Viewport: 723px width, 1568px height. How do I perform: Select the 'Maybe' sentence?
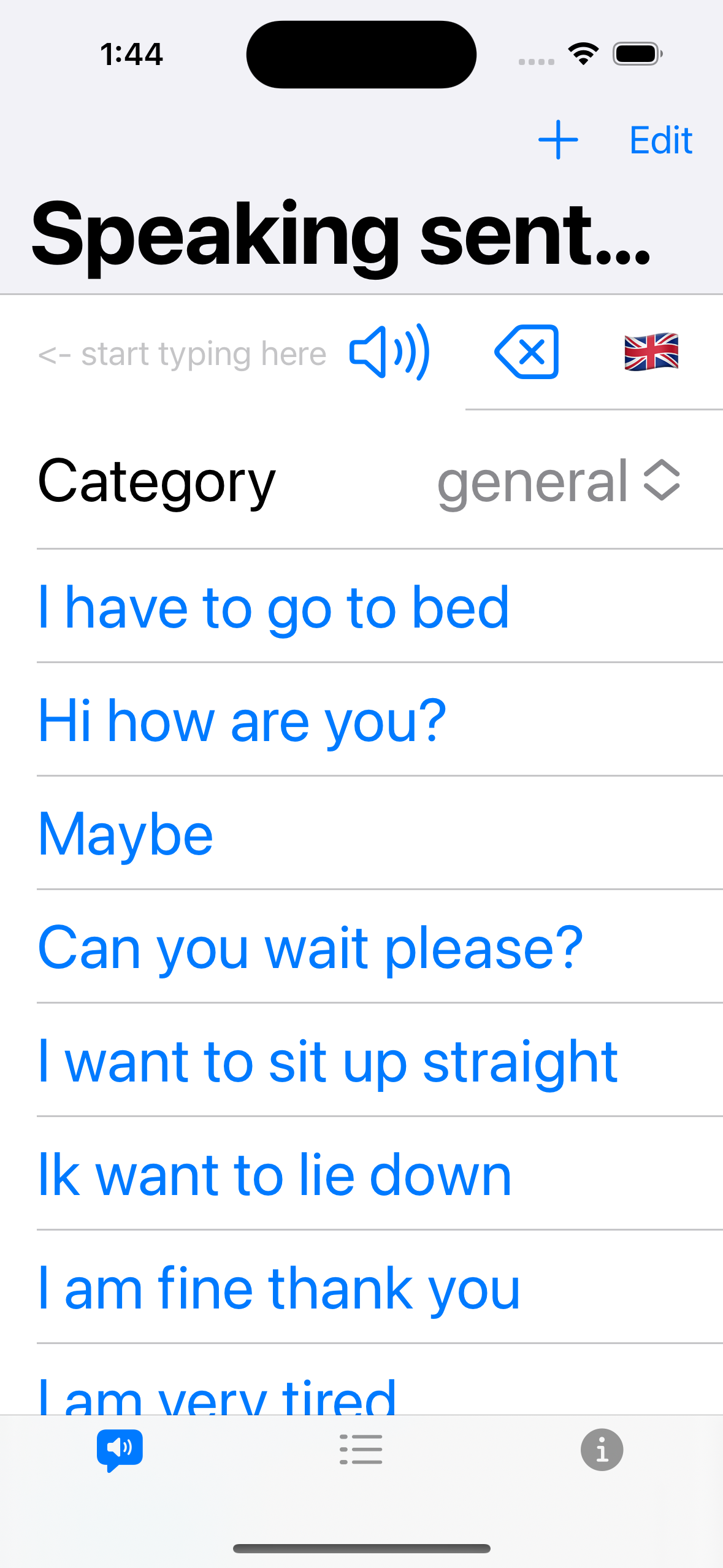point(126,834)
